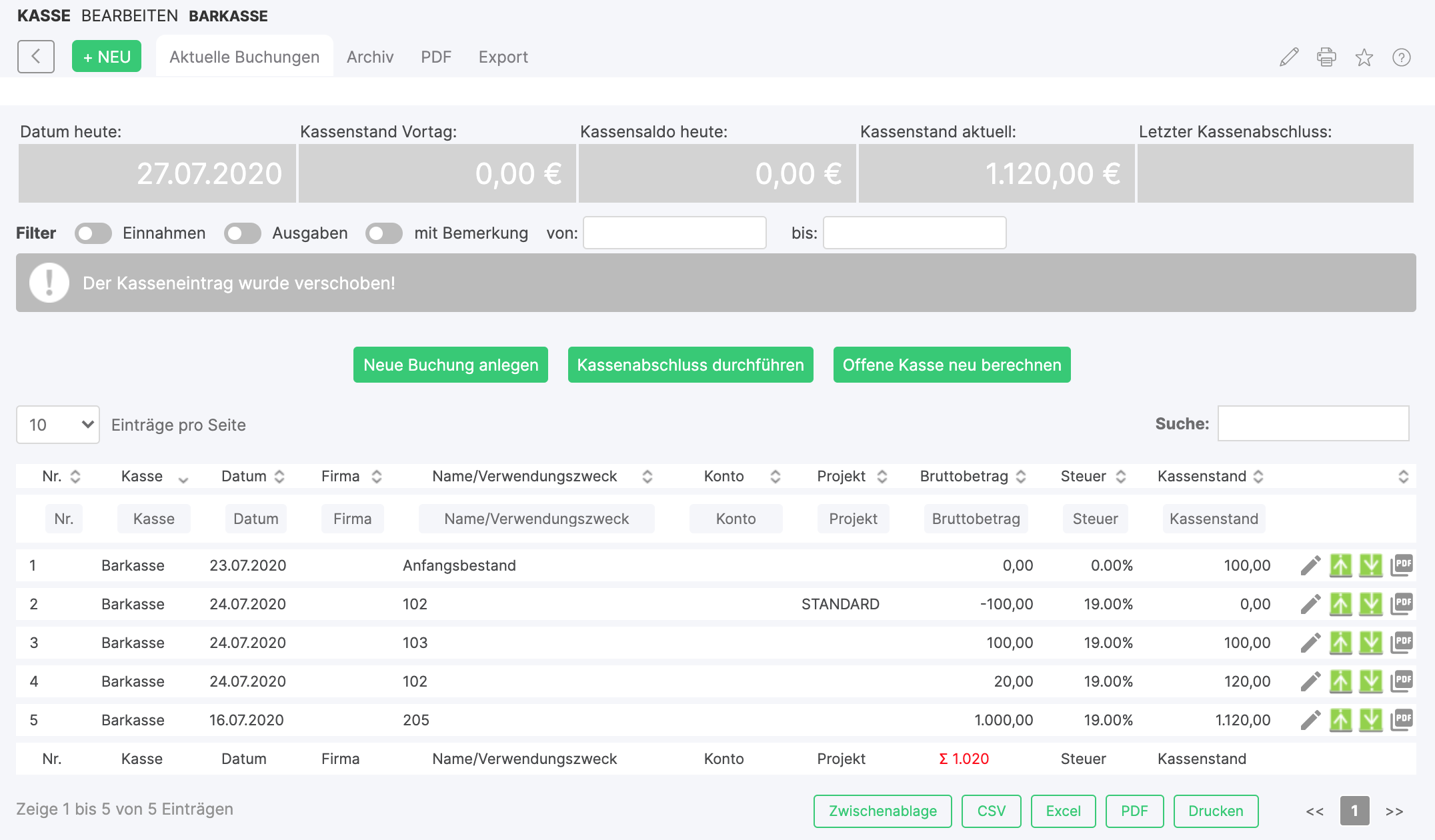Move entry 3 up with green arrow
Screen dimensions: 1435x840
pyautogui.click(x=1340, y=643)
